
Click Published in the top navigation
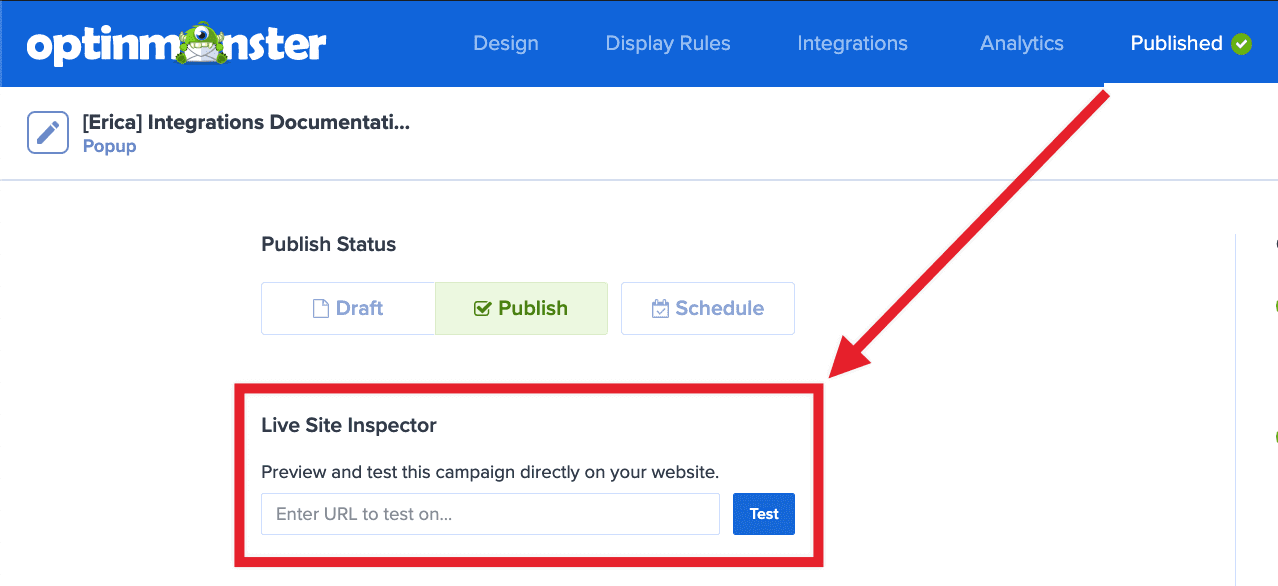pos(1176,43)
